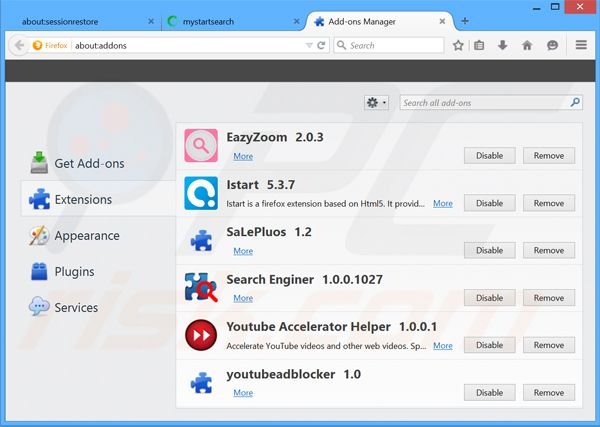Click the Firefox identity icon in the URL bar
This screenshot has width=600, height=427.
point(38,46)
